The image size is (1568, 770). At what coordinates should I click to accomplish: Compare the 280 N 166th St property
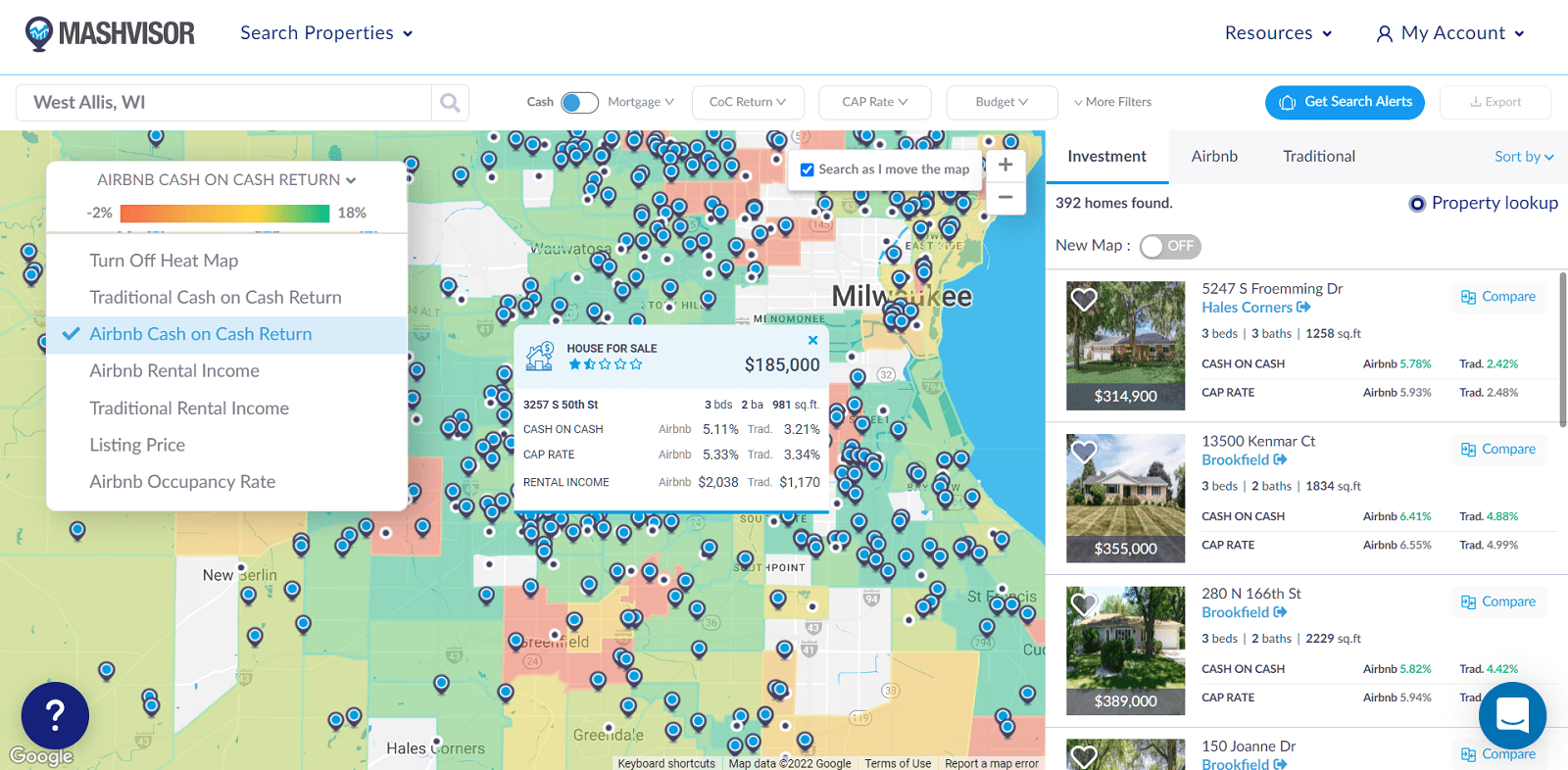click(1498, 602)
